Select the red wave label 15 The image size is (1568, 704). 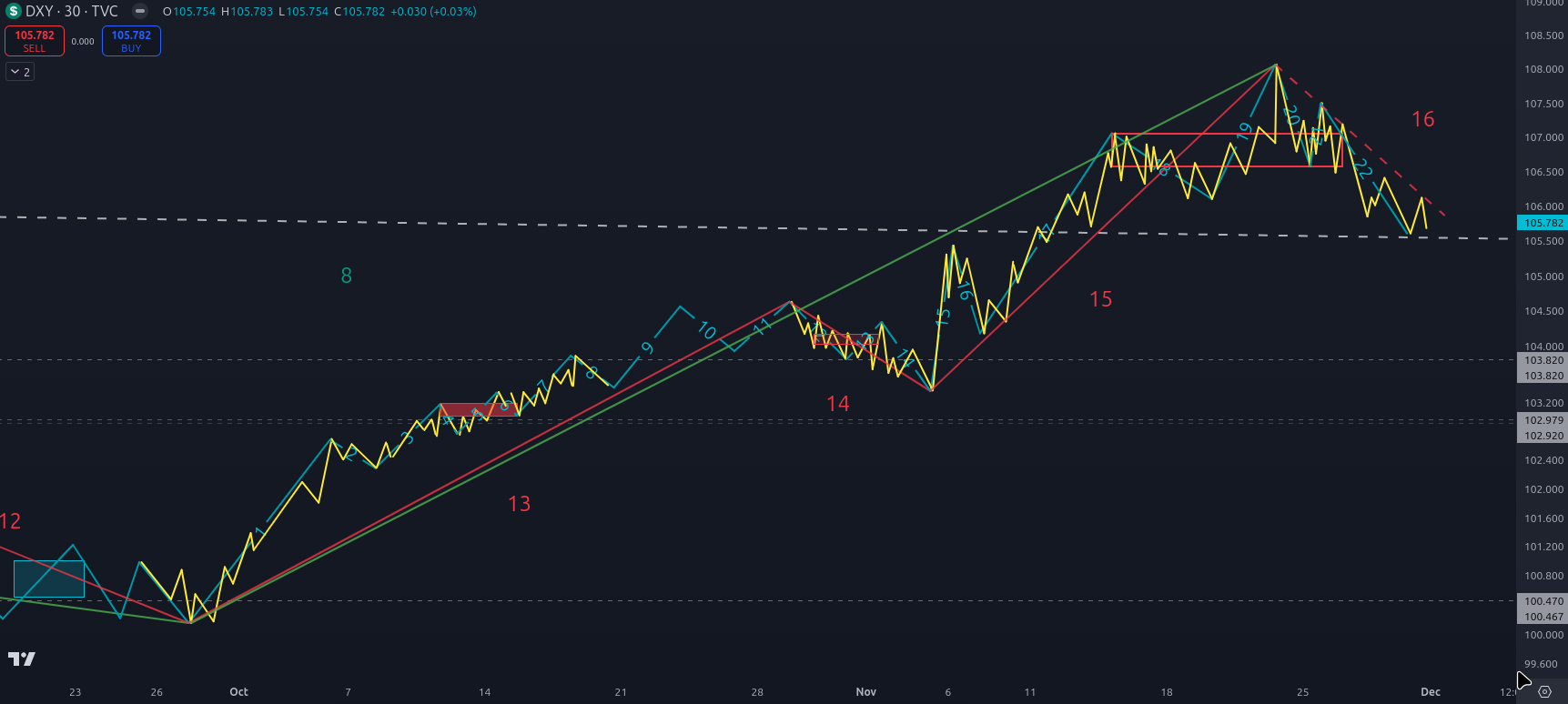click(x=1100, y=299)
